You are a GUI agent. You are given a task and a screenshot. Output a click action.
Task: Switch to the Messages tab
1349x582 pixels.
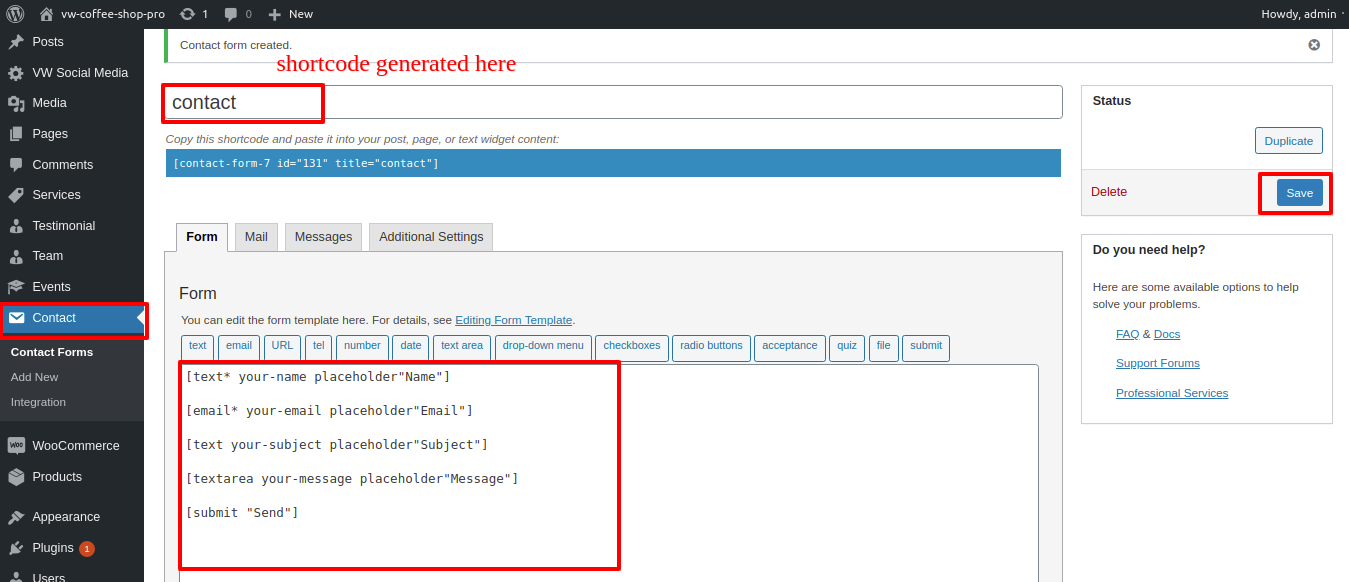[x=323, y=237]
